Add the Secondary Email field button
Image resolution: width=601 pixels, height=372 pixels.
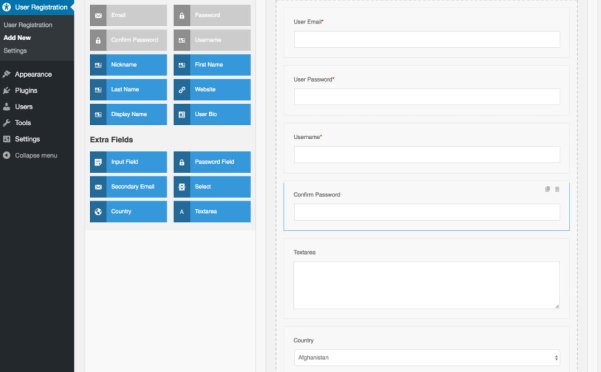128,187
